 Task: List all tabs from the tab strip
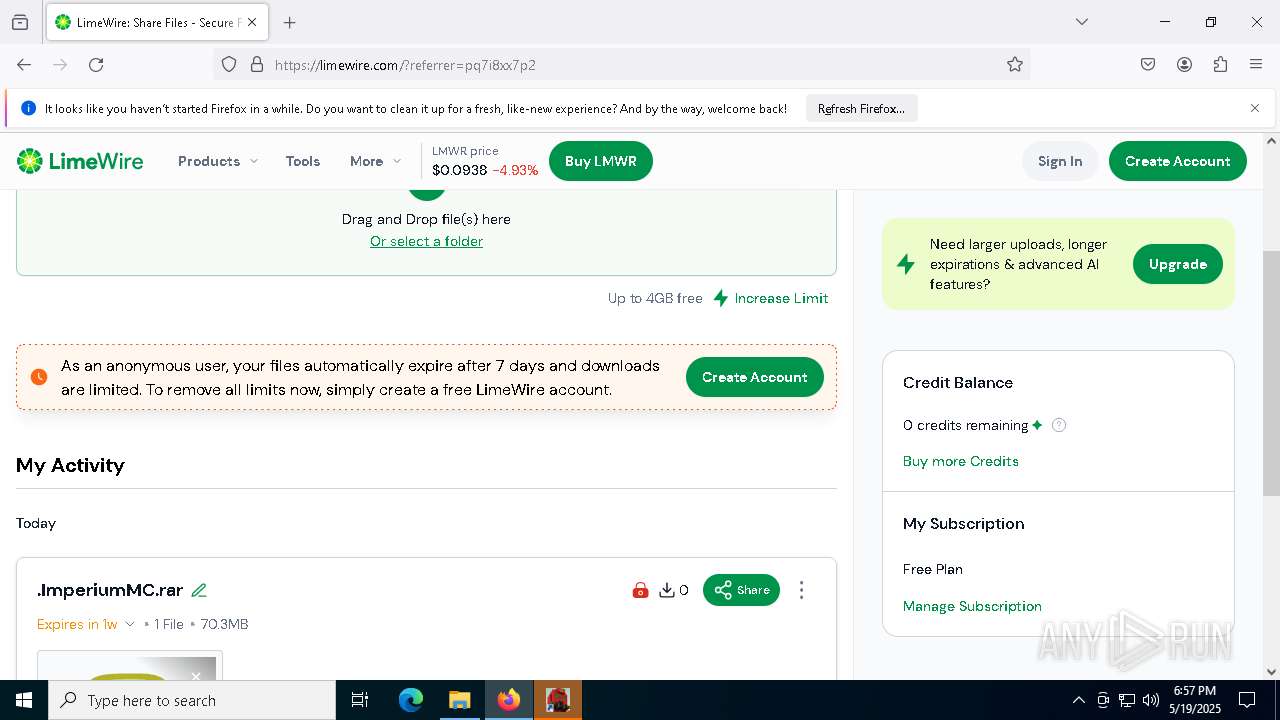[x=1081, y=22]
